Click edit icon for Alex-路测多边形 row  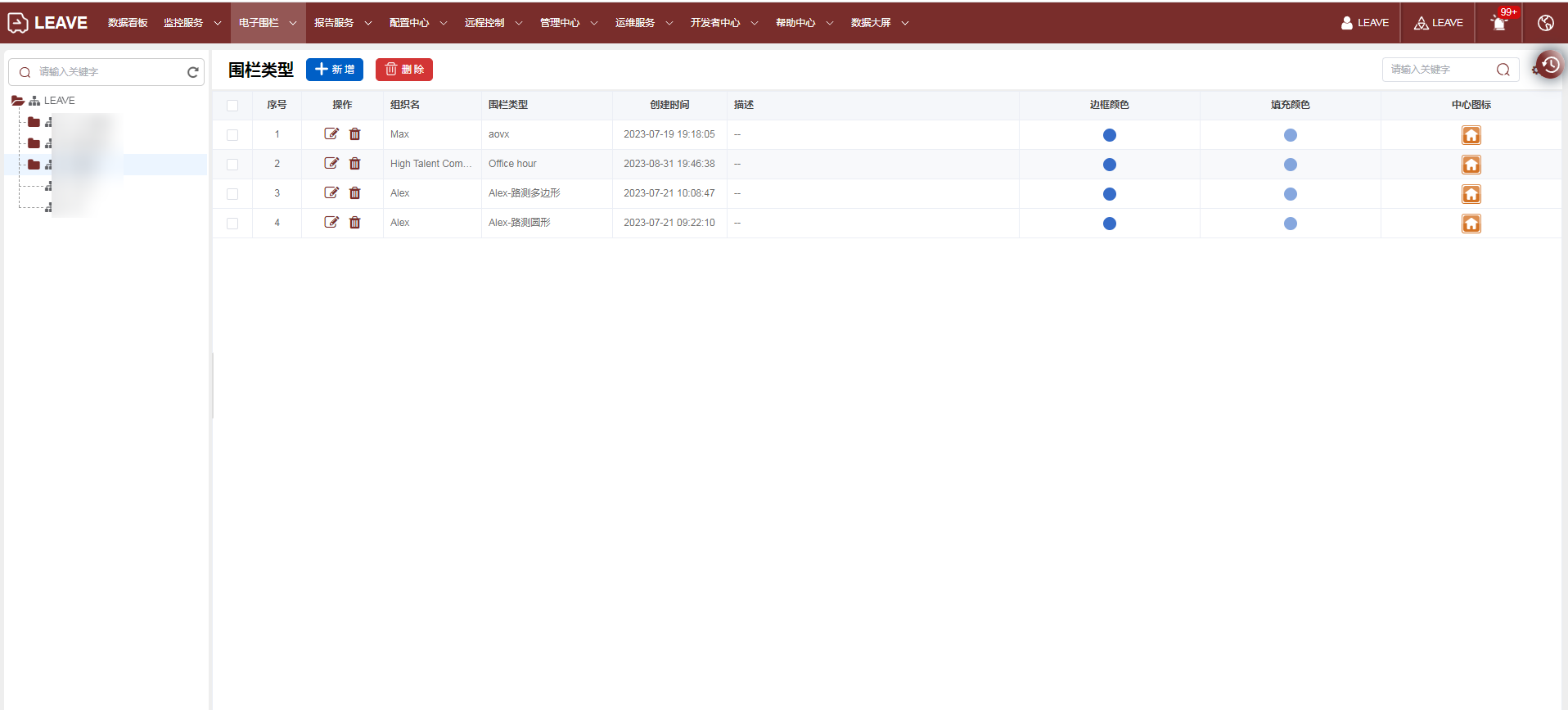[331, 193]
